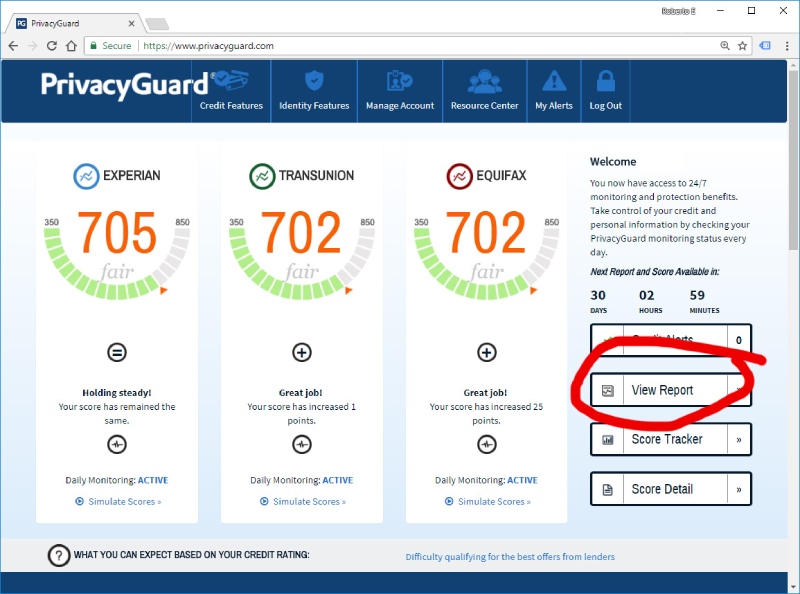The height and width of the screenshot is (594, 800).
Task: Close the PrivacyGuard tab
Action: pos(131,23)
